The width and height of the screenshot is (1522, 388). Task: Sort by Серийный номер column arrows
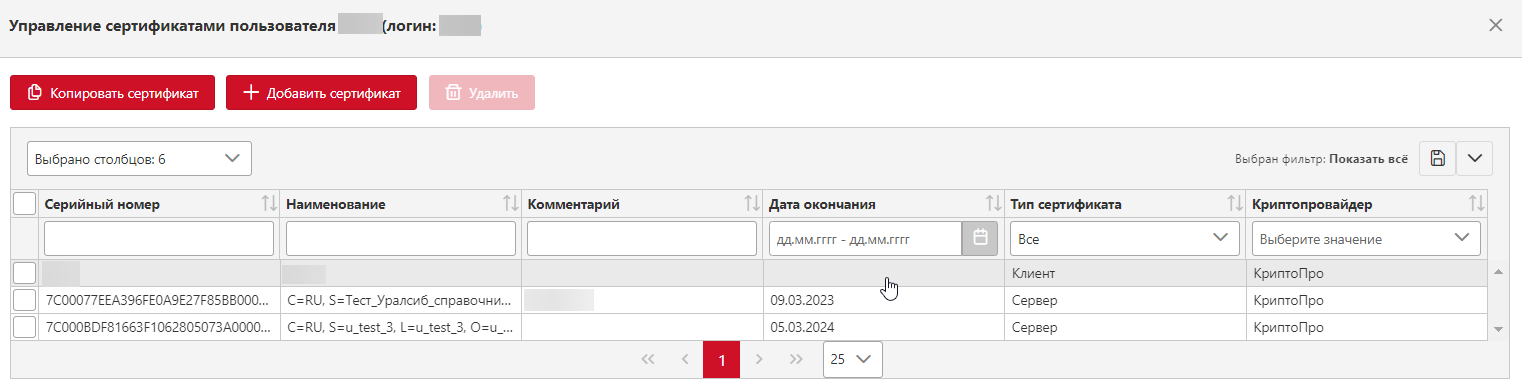(x=268, y=204)
